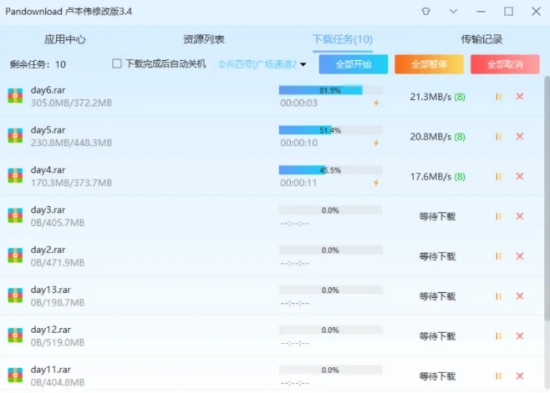Remove the day11.rar task
This screenshot has height=393, width=550.
tap(520, 377)
